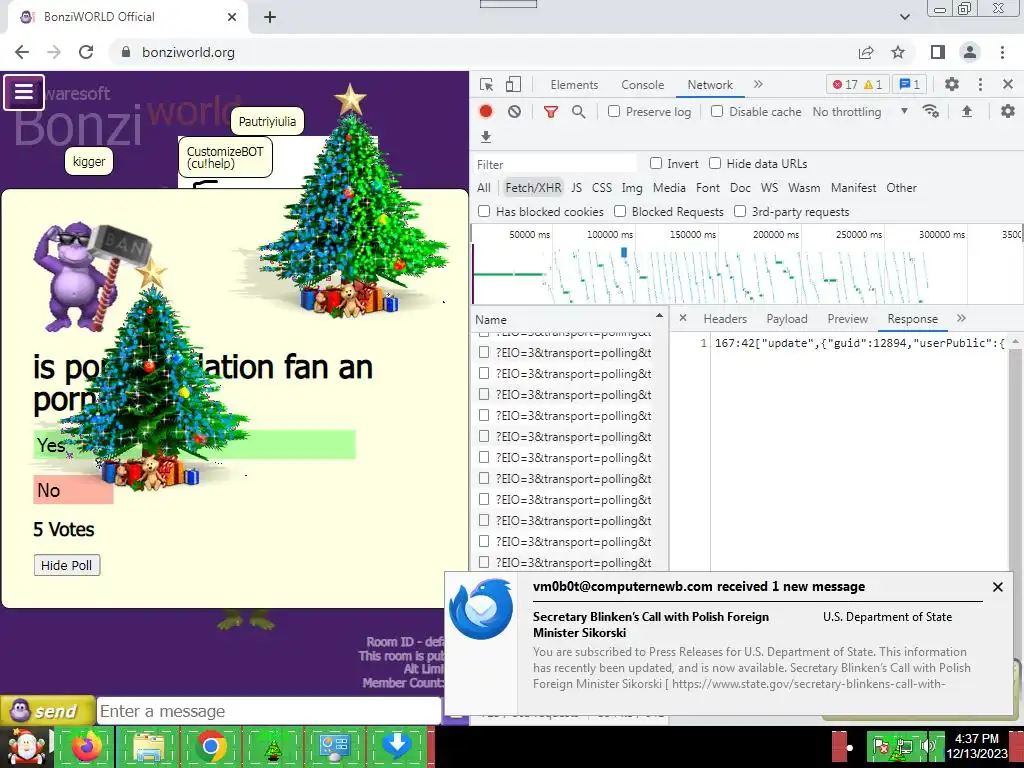Dismiss the Thunderbird mail notification
This screenshot has width=1024, height=768.
coord(997,587)
